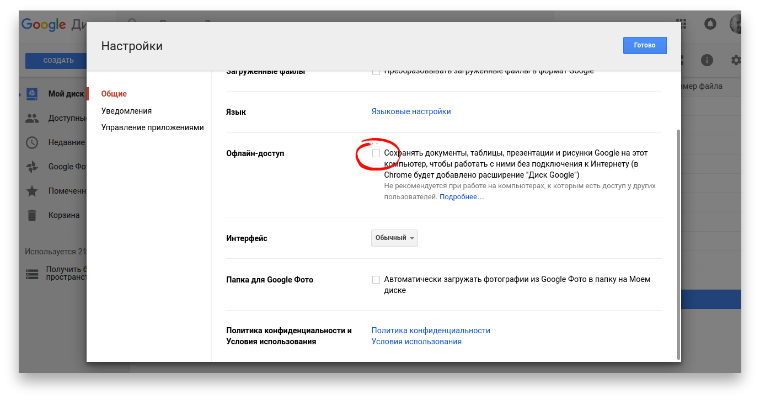Click the Google logo
This screenshot has width=760, height=400.
click(44, 24)
